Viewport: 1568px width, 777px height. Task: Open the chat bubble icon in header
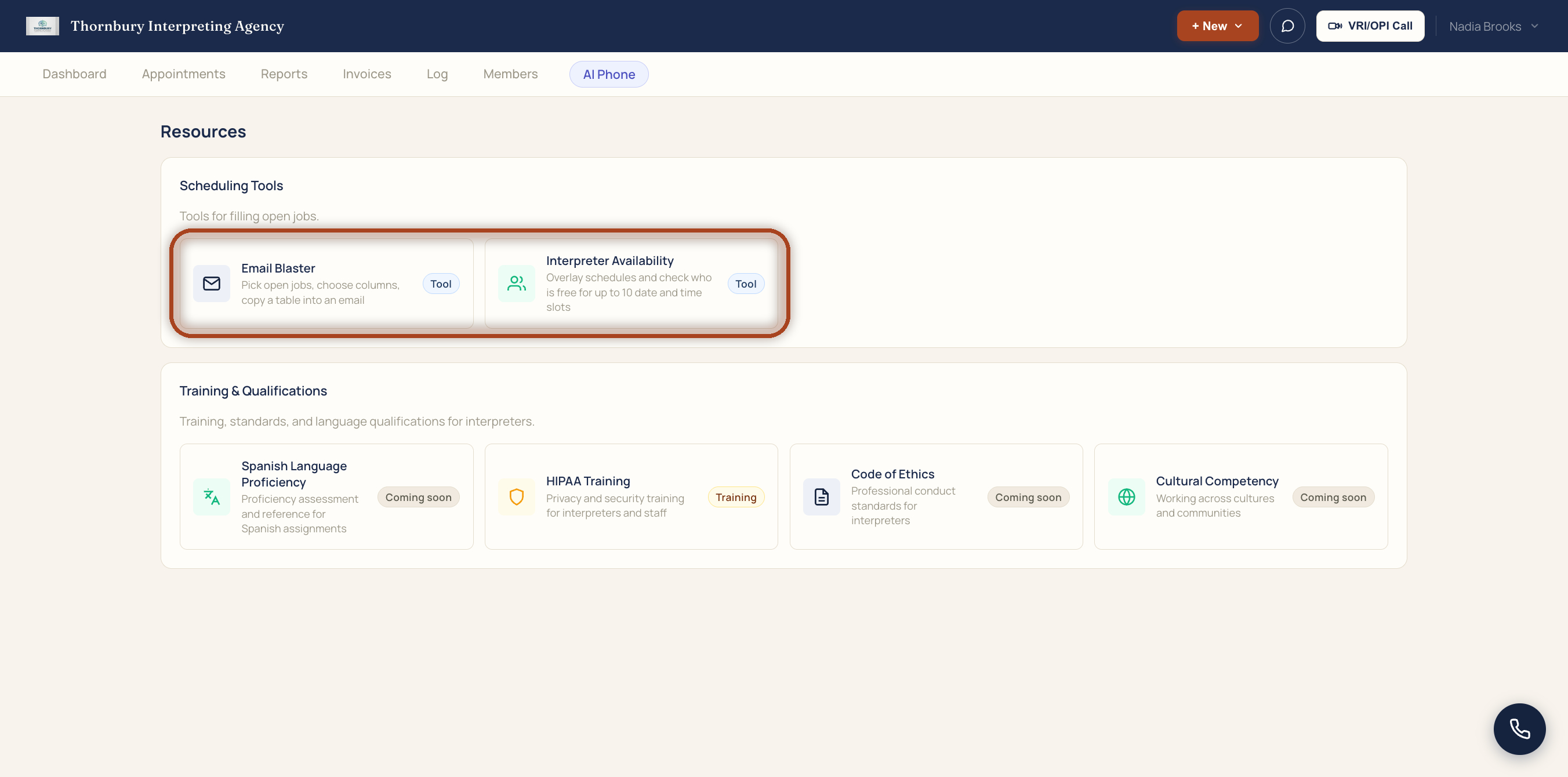point(1287,26)
